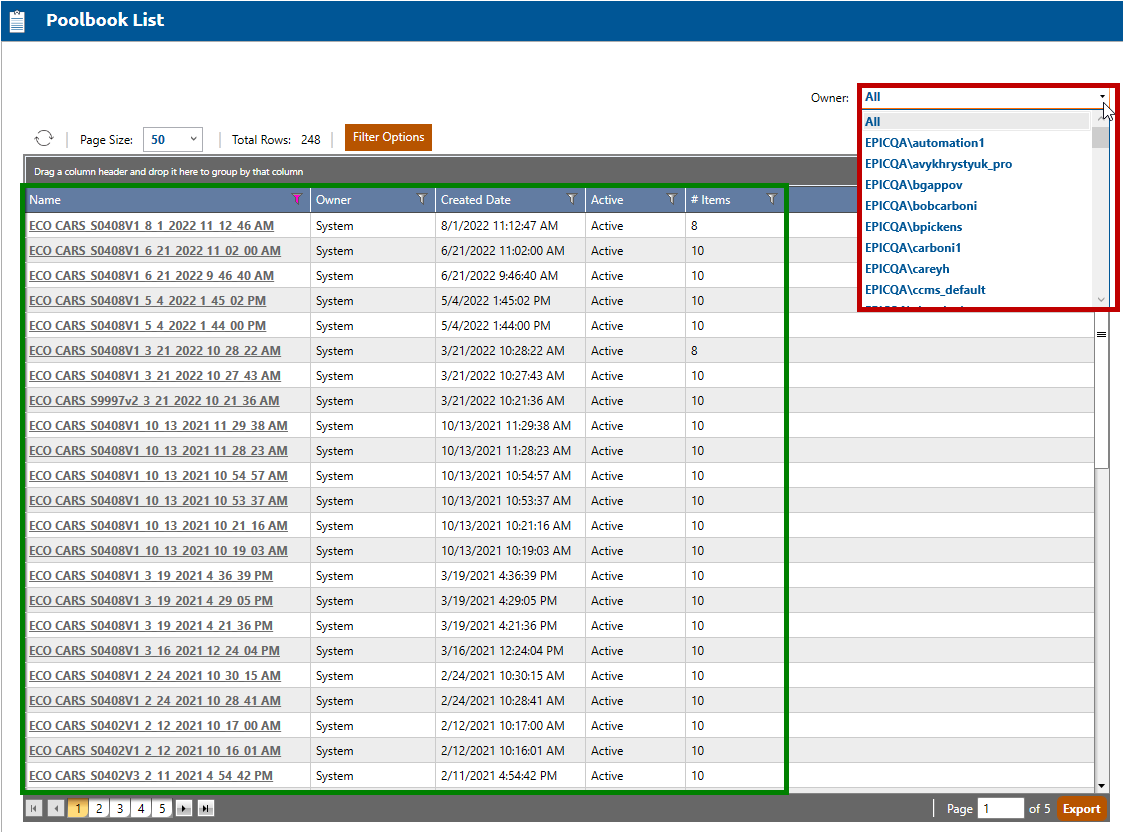
Task: Click the Export button
Action: tap(1081, 809)
